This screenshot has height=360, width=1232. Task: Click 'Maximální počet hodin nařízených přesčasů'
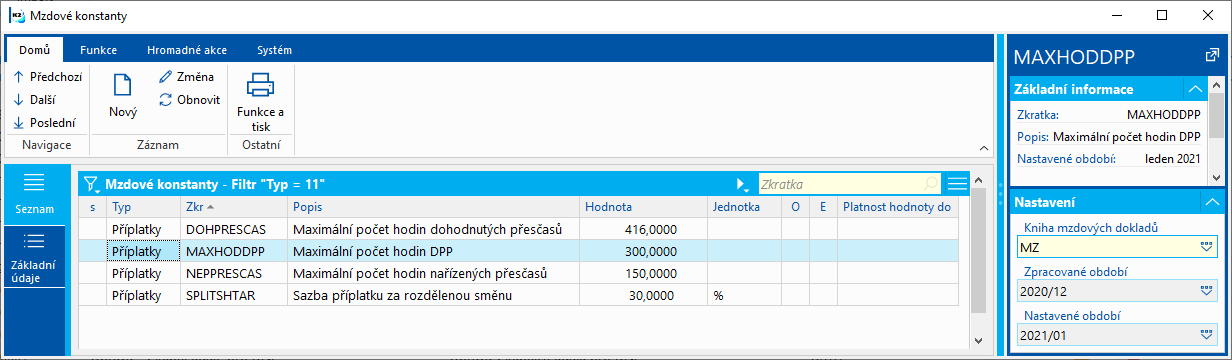pyautogui.click(x=420, y=273)
